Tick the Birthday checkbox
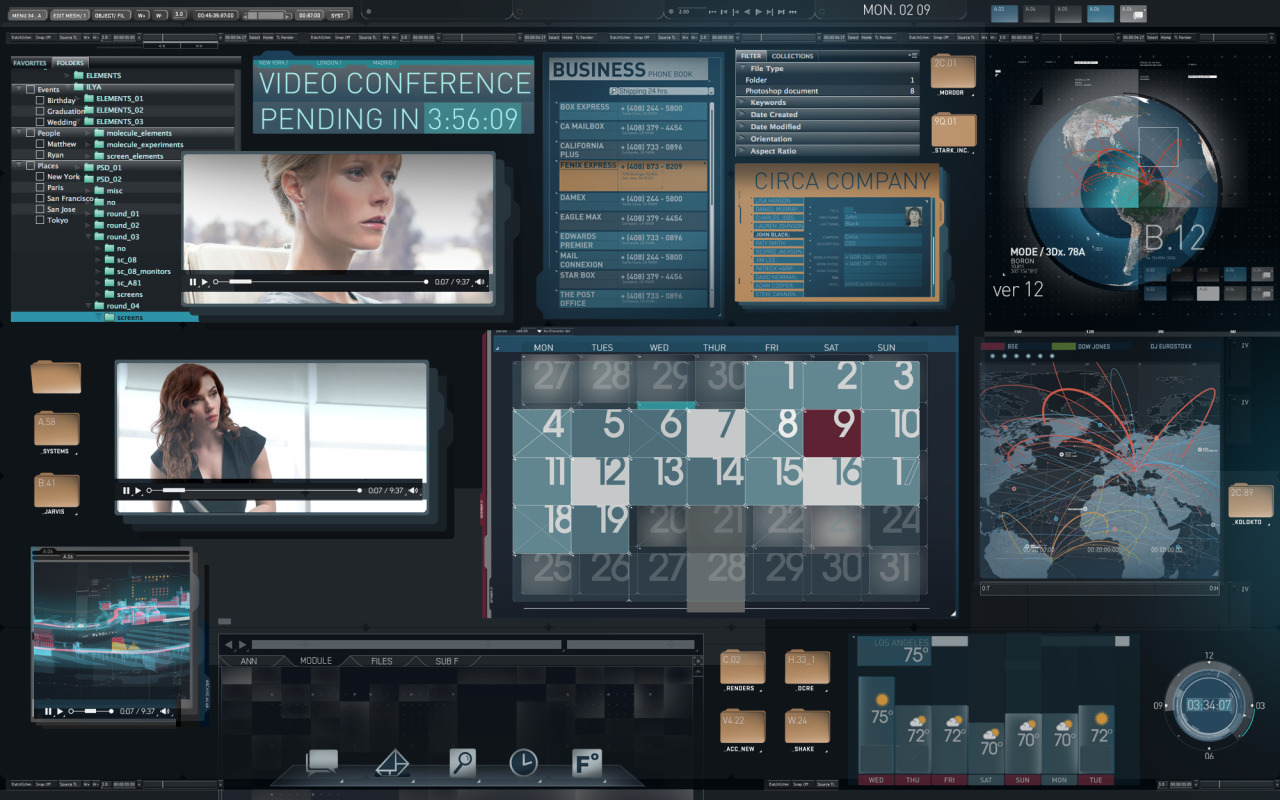The image size is (1280, 800). 40,100
